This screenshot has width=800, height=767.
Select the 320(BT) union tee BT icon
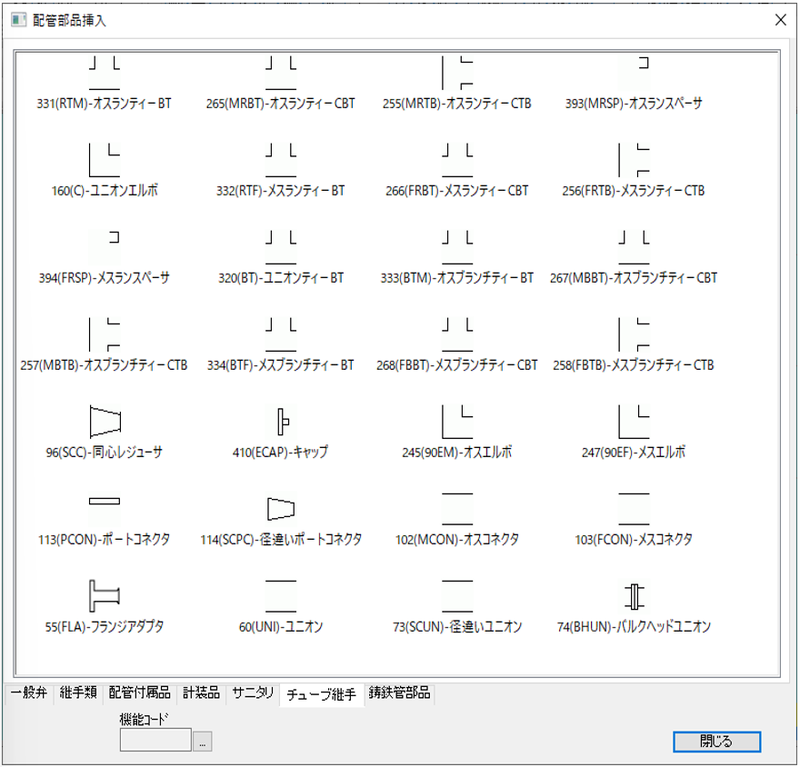click(x=281, y=247)
